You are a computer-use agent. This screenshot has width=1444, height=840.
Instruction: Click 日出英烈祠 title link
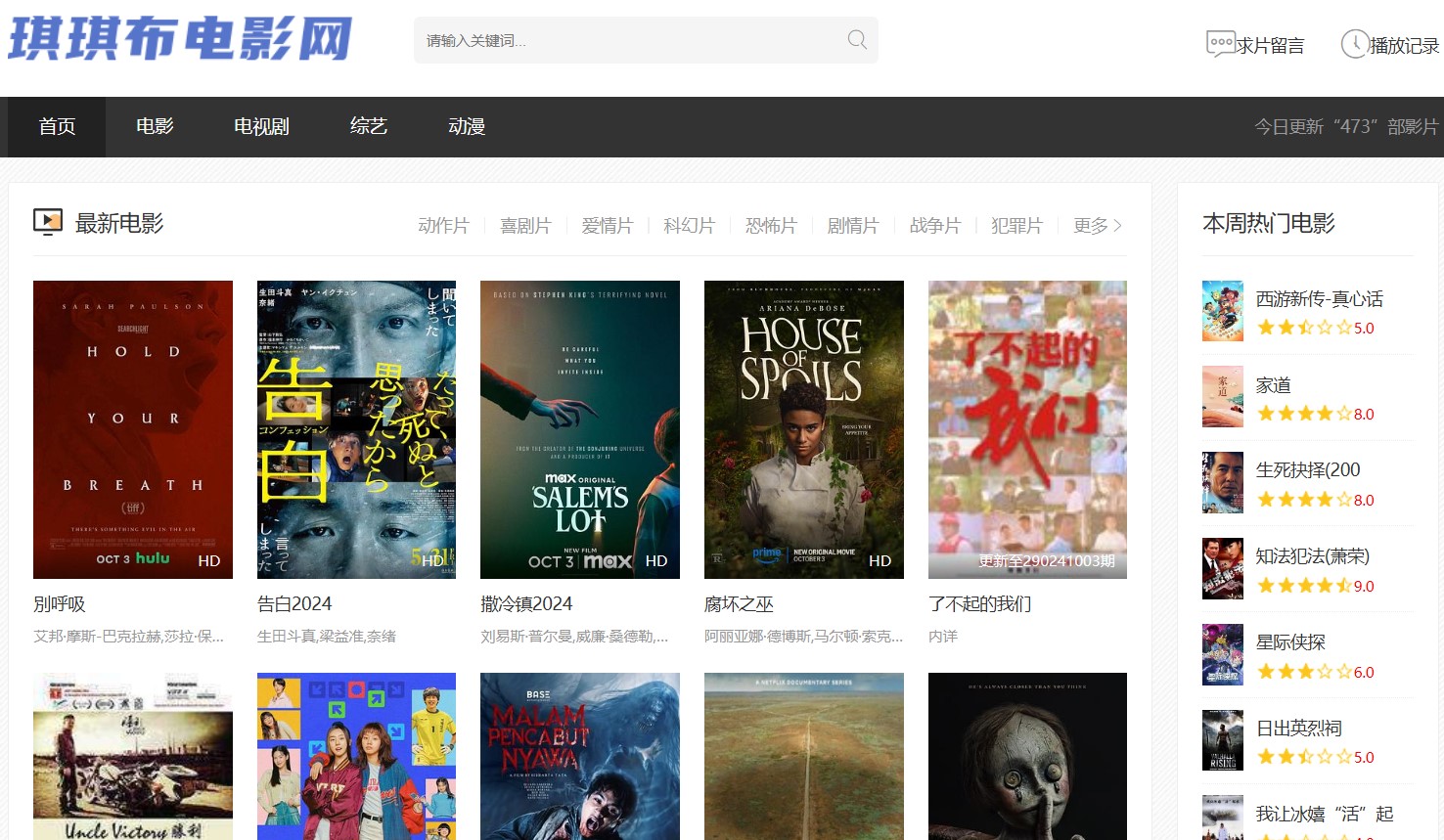[x=1299, y=729]
